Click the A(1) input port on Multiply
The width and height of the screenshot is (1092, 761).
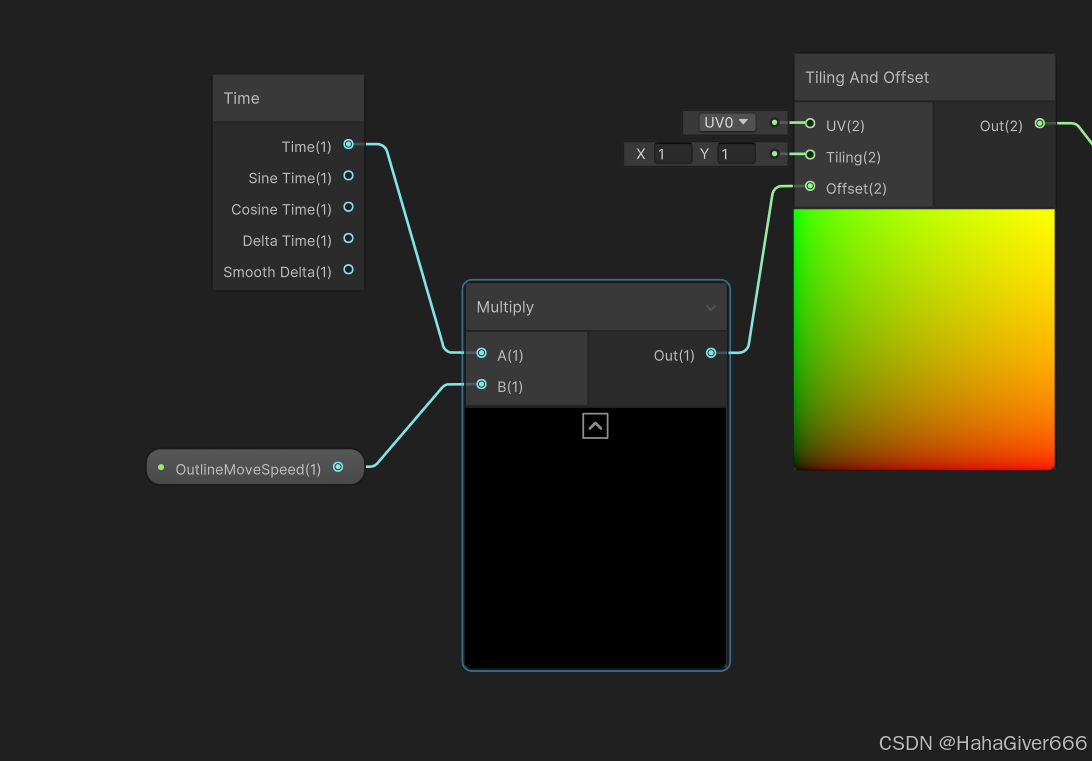click(x=481, y=355)
